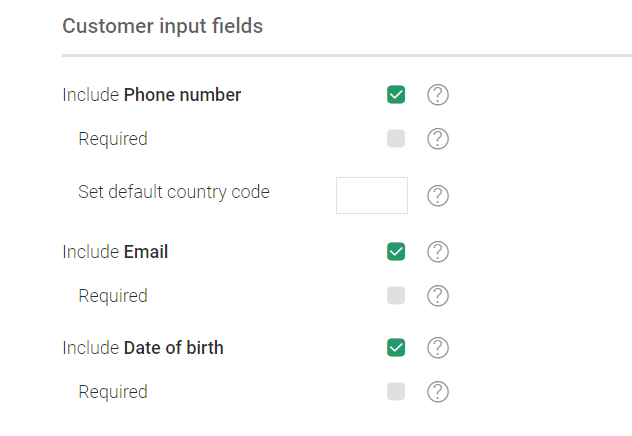
Task: Click the Required label below Email
Action: (113, 296)
